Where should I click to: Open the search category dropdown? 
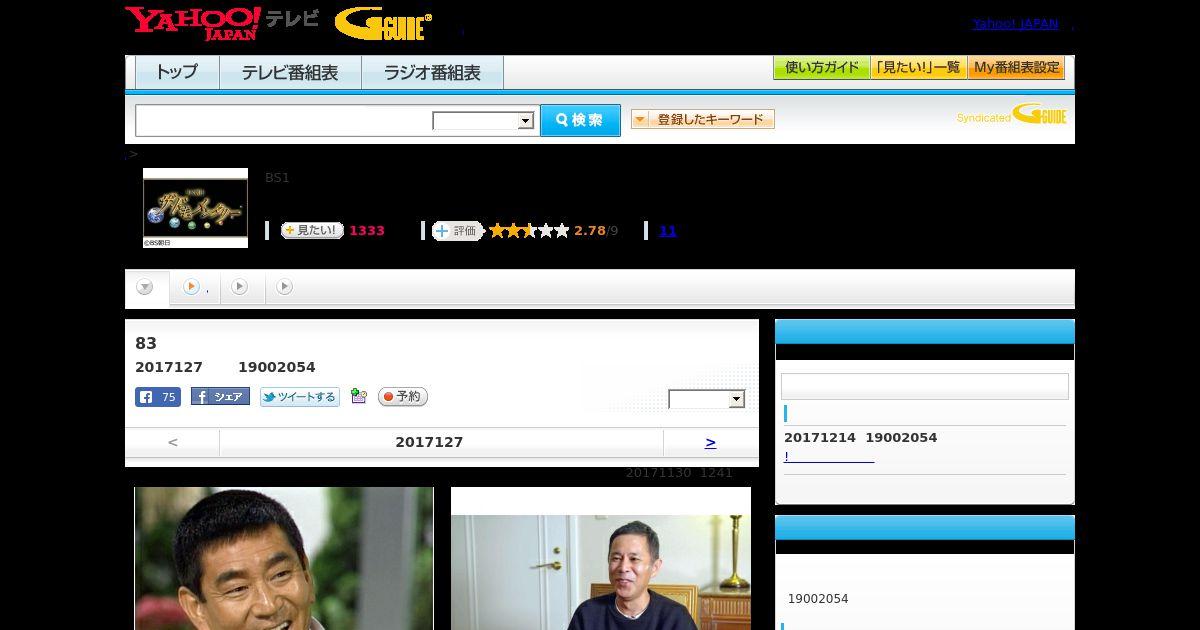click(483, 121)
